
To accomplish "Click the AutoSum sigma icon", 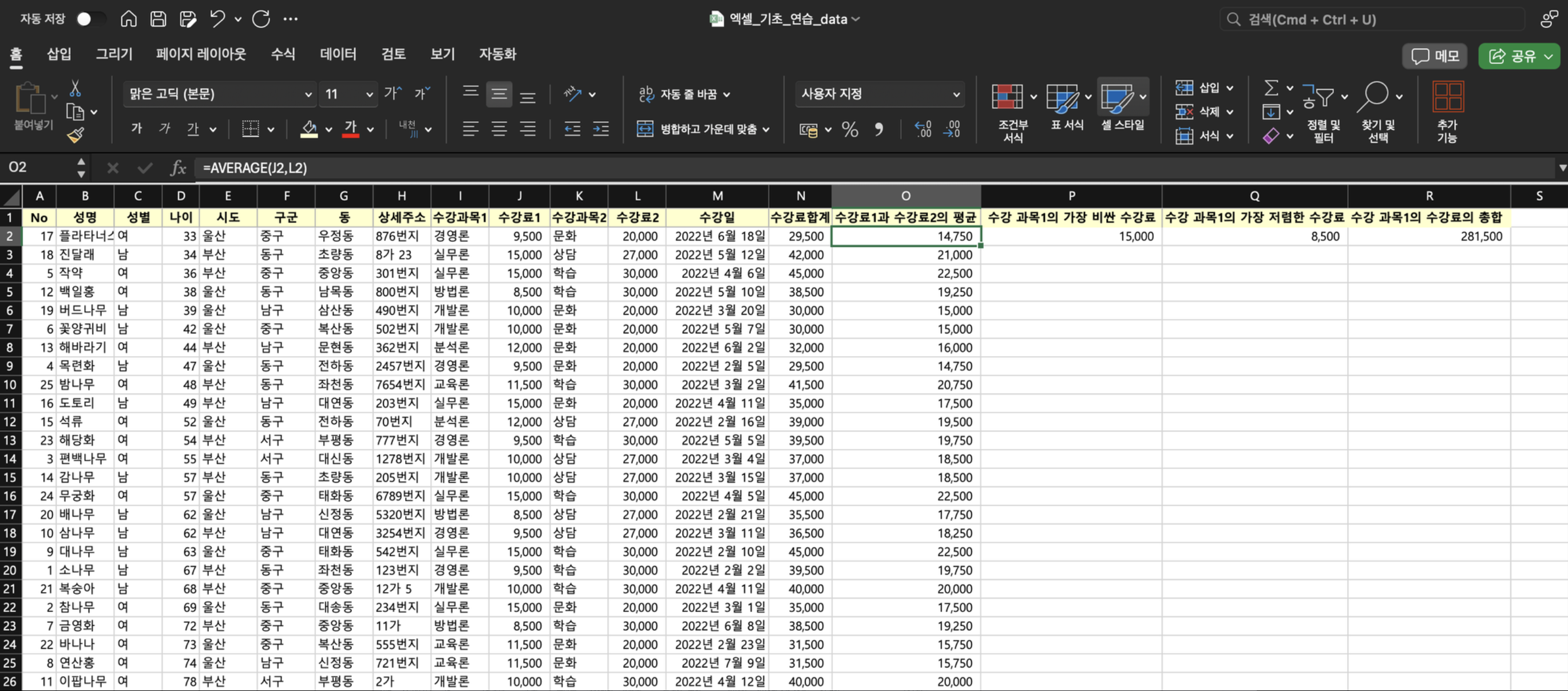I will pos(1270,88).
